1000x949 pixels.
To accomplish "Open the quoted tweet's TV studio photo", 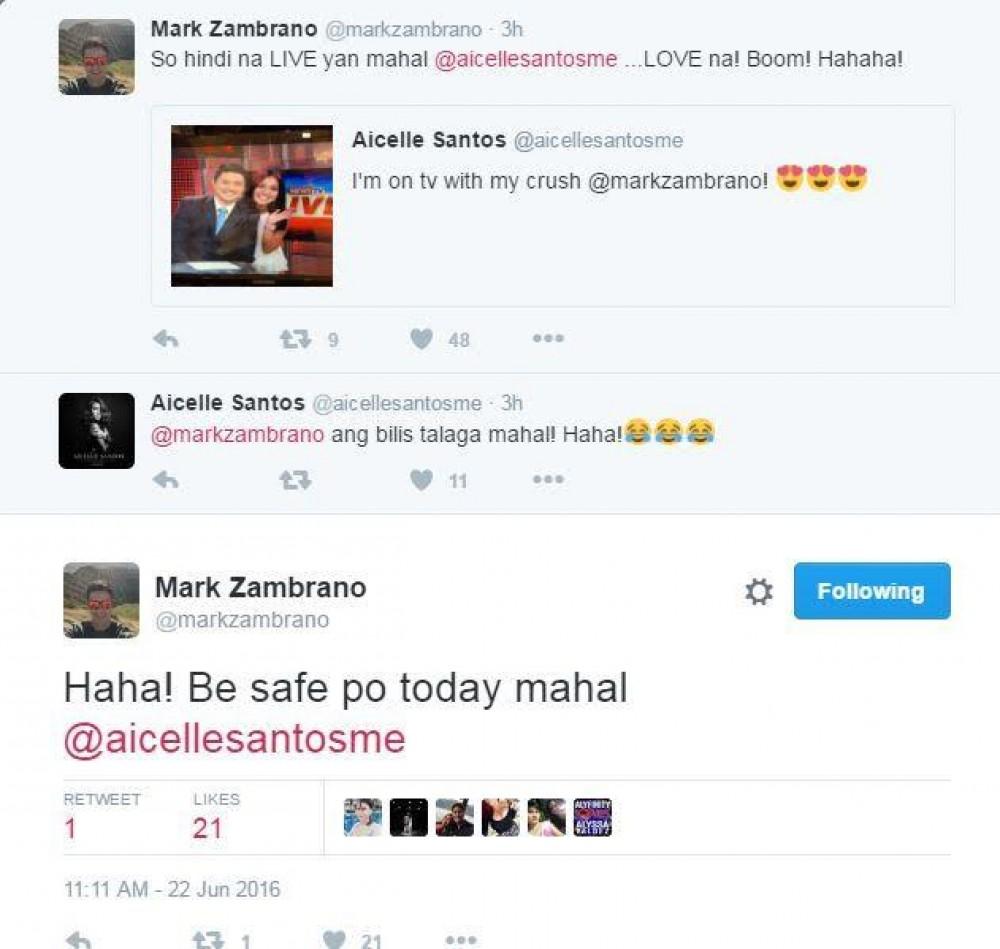I will pos(252,206).
